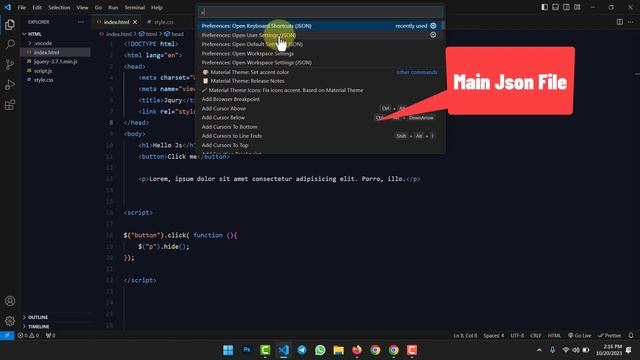Focus the command palette input field

(x=320, y=12)
